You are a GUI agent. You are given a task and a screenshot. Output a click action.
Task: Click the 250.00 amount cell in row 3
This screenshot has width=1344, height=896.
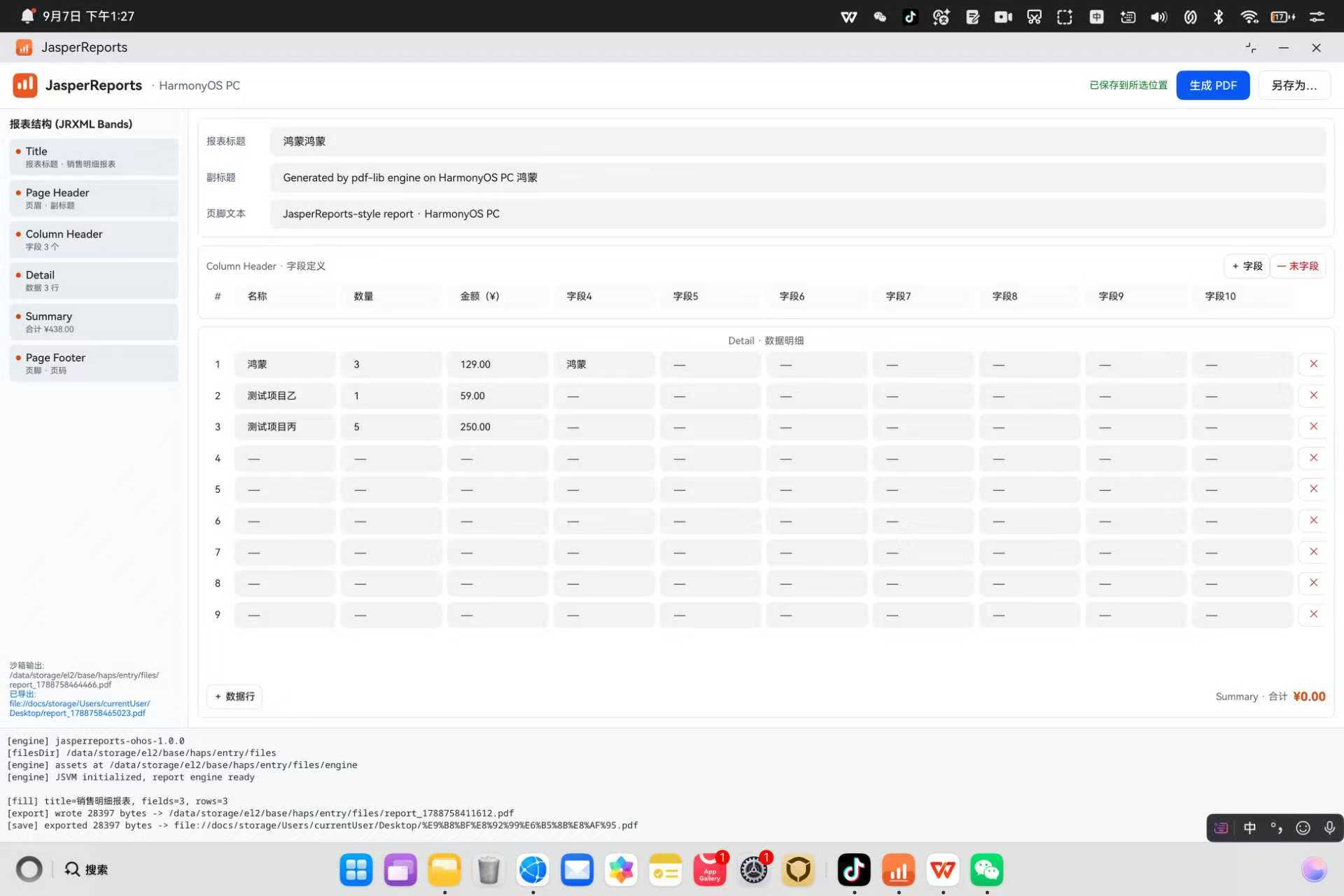[x=498, y=426]
